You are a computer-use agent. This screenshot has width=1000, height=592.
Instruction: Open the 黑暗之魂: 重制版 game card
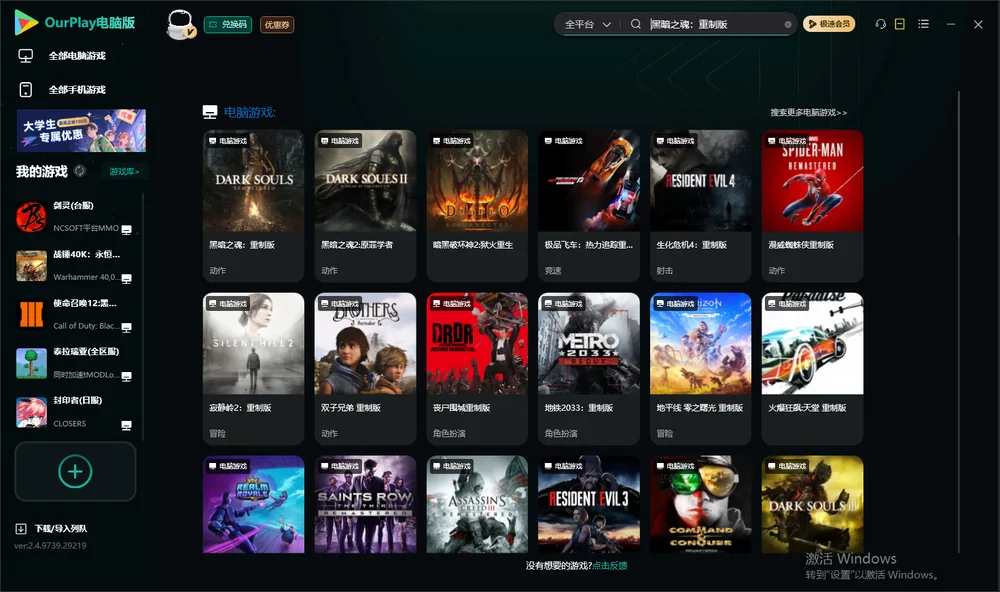tap(253, 205)
